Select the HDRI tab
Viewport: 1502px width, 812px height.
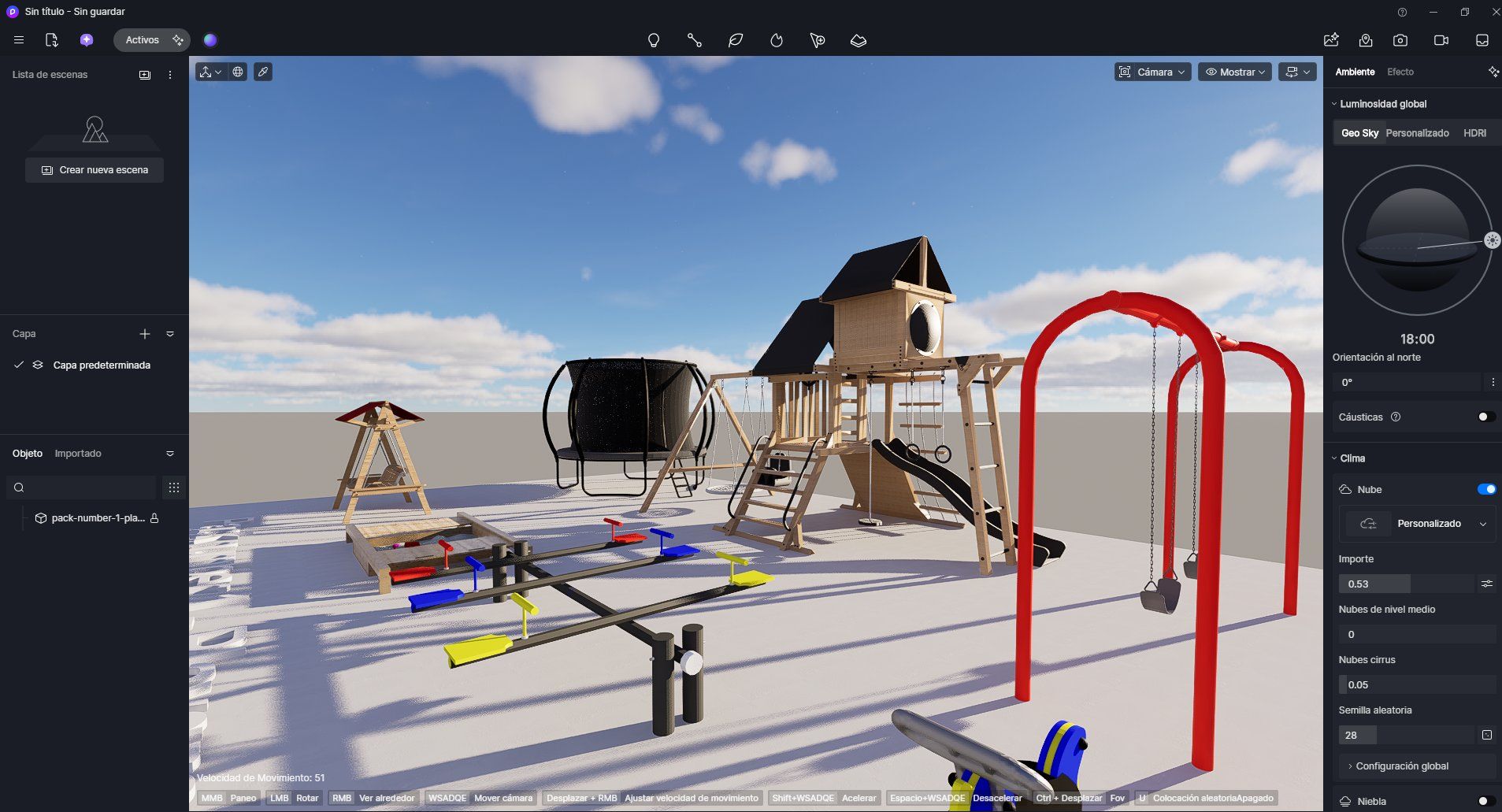(x=1474, y=133)
